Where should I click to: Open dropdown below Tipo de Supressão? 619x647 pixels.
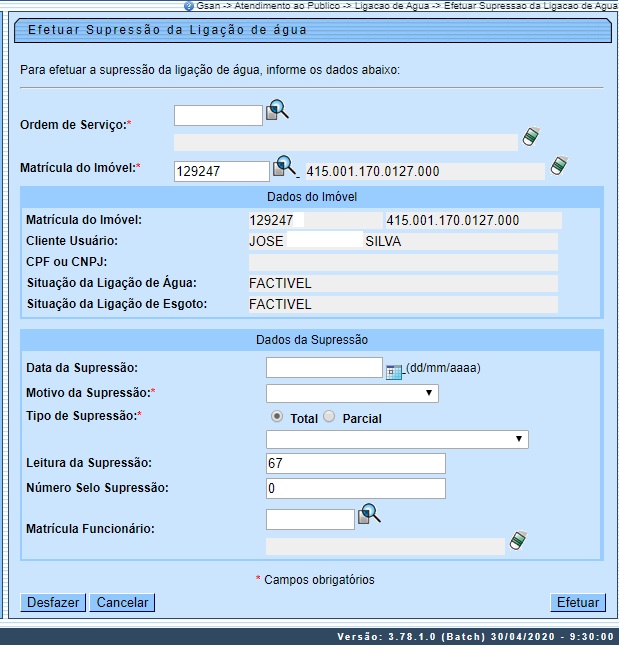(x=397, y=439)
